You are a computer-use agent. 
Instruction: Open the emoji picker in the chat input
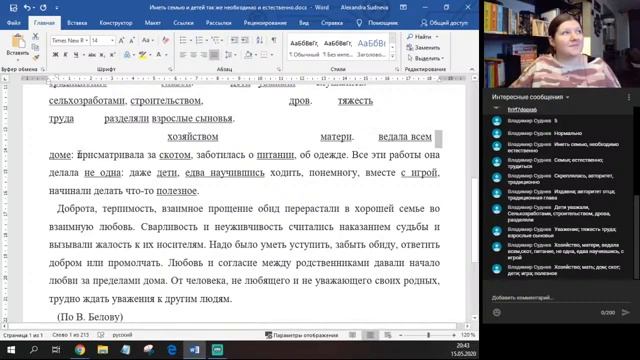click(497, 312)
